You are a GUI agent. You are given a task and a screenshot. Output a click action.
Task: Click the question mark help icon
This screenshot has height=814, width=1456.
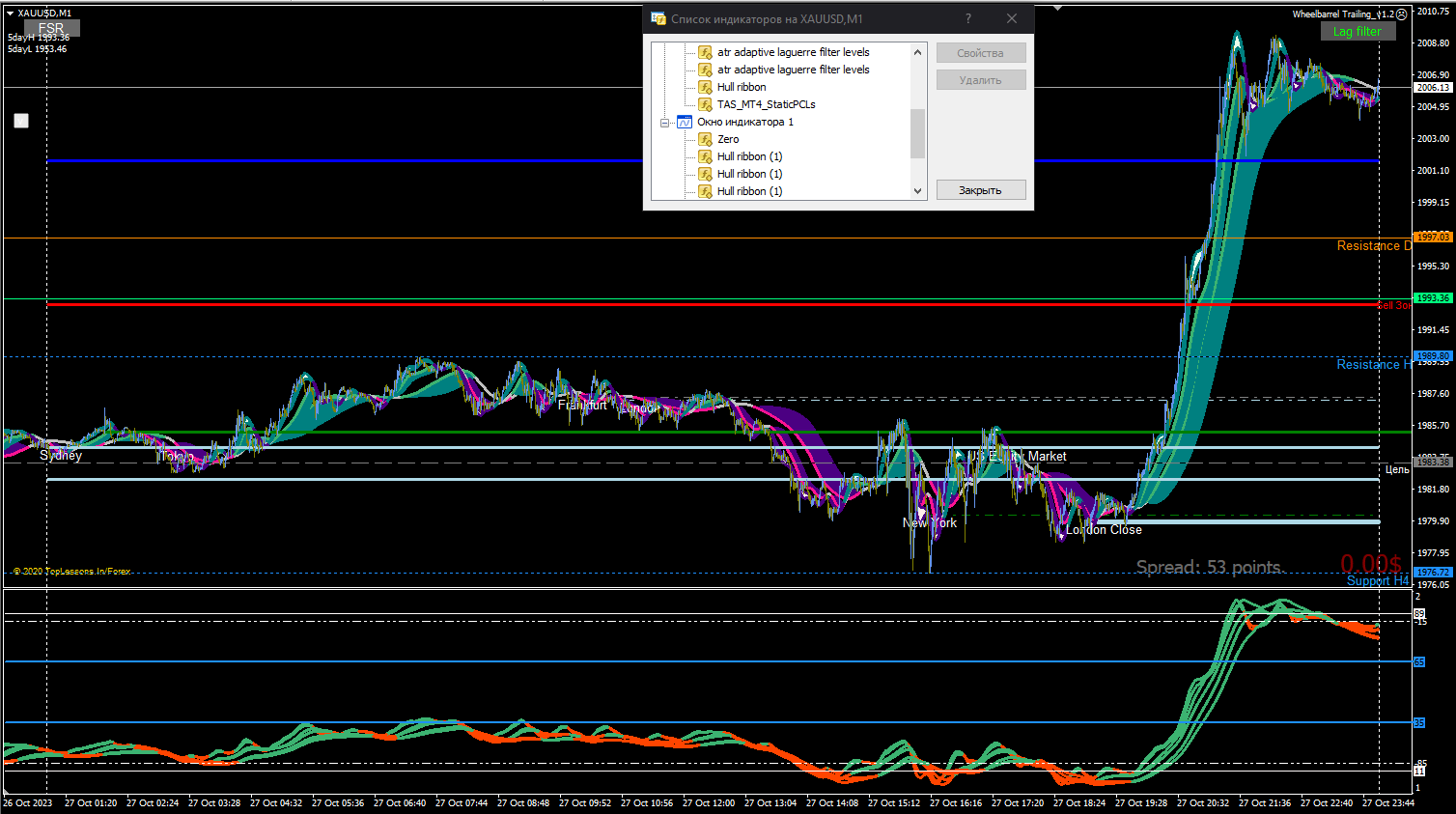point(968,18)
